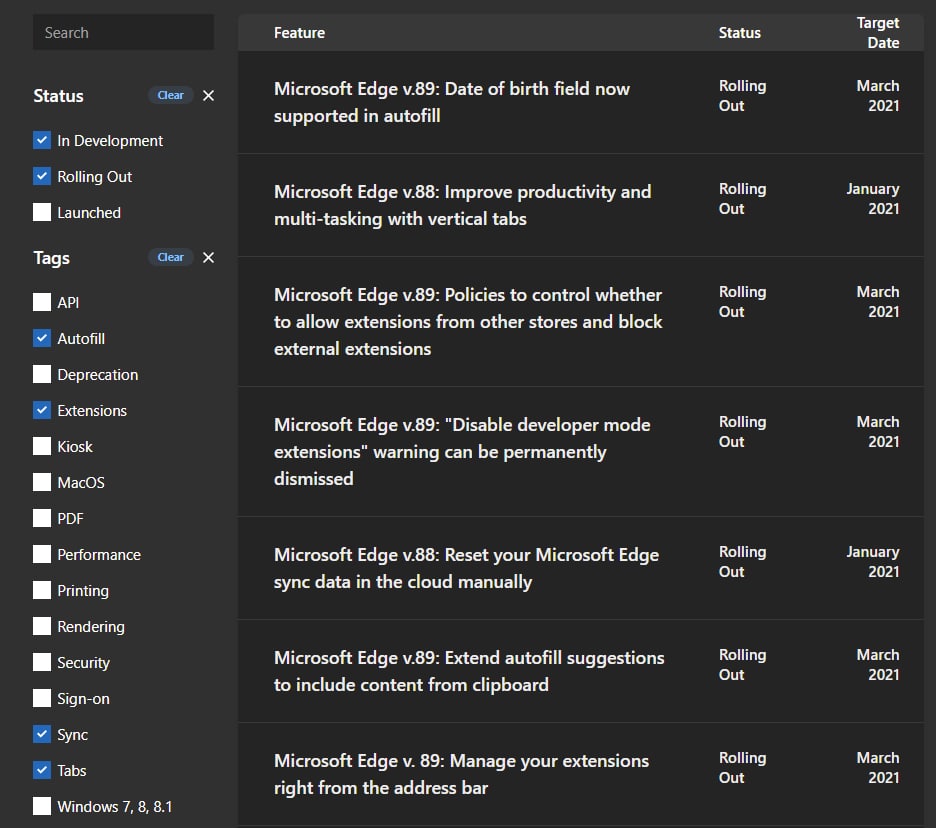This screenshot has width=936, height=828.
Task: Open Reset Edge sync data feature
Action: [466, 568]
